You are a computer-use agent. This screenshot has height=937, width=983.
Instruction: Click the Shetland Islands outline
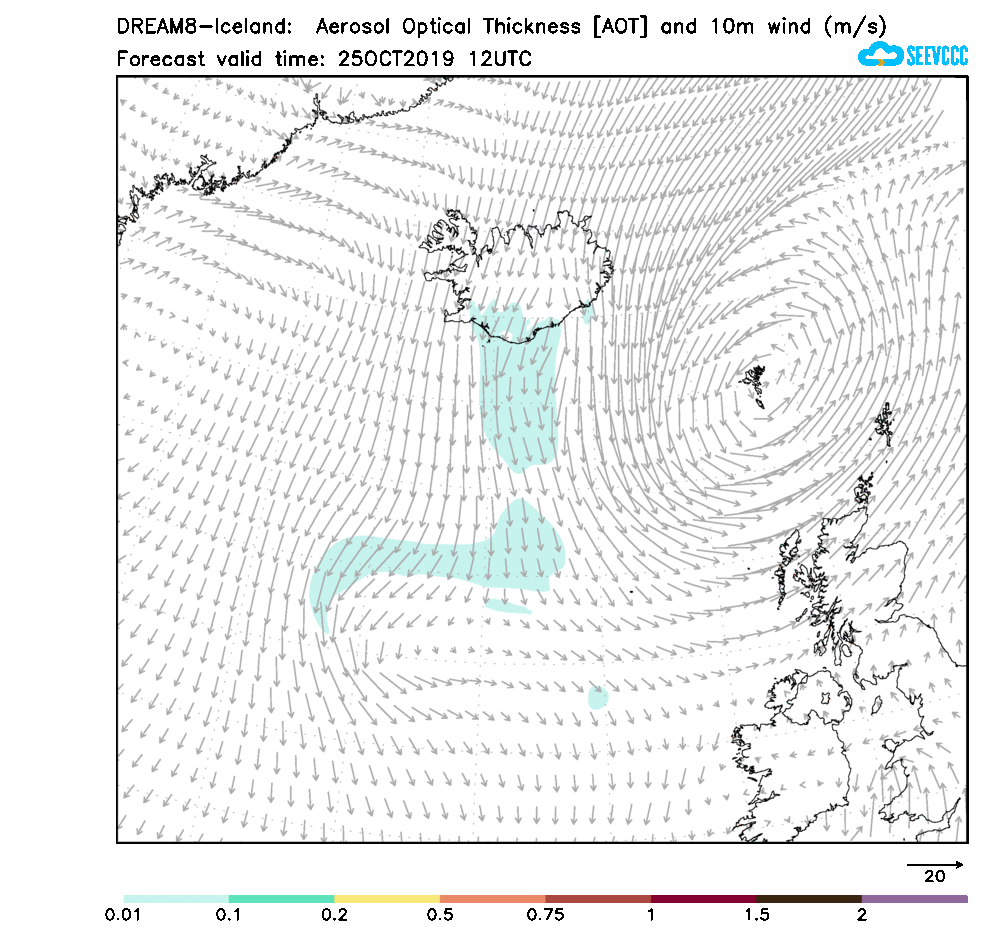(884, 424)
